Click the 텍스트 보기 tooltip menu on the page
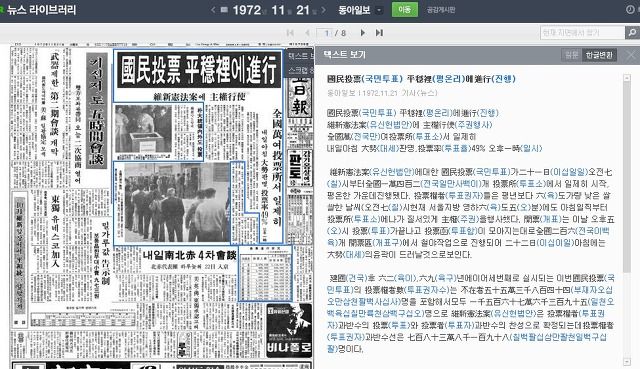This screenshot has width=640, height=369. (x=300, y=56)
